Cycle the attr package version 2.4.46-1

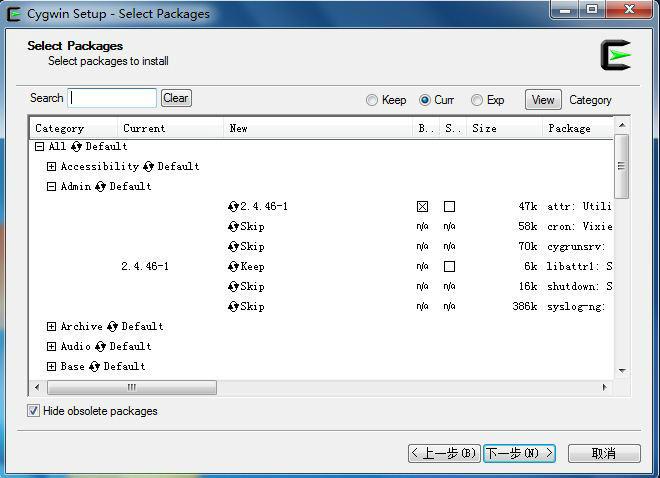tap(234, 207)
